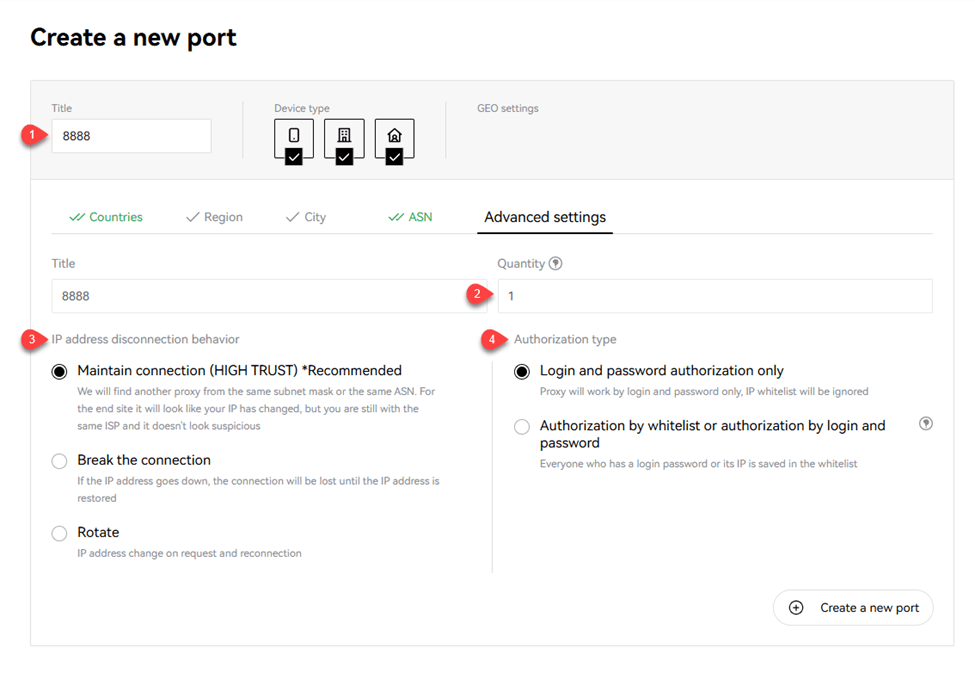This screenshot has height=679, width=975.
Task: Toggle the mobile device type icon
Action: click(294, 139)
